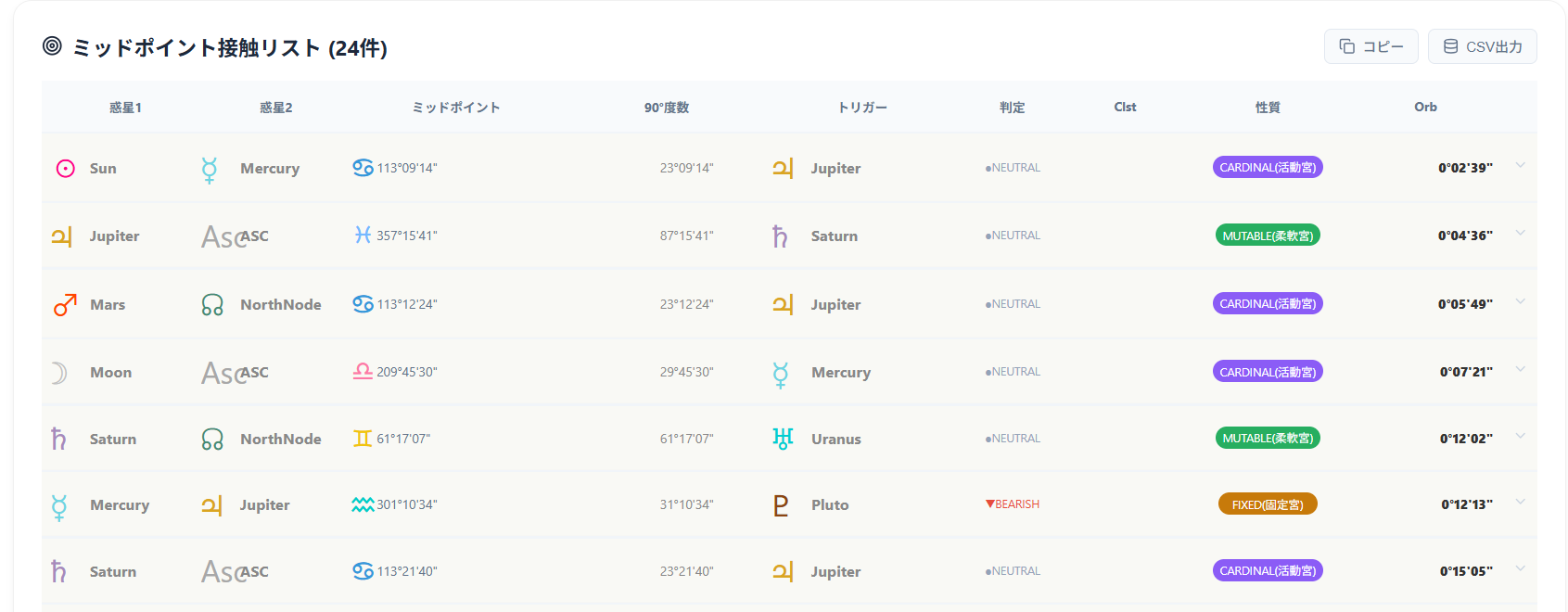Click the Uranus trigger symbol icon

tap(783, 440)
